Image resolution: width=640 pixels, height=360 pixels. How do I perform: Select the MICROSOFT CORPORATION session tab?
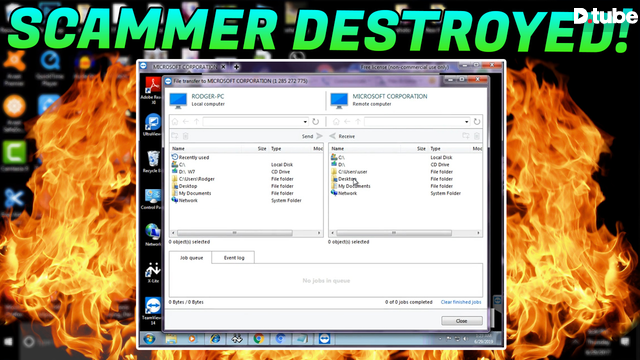[185, 67]
